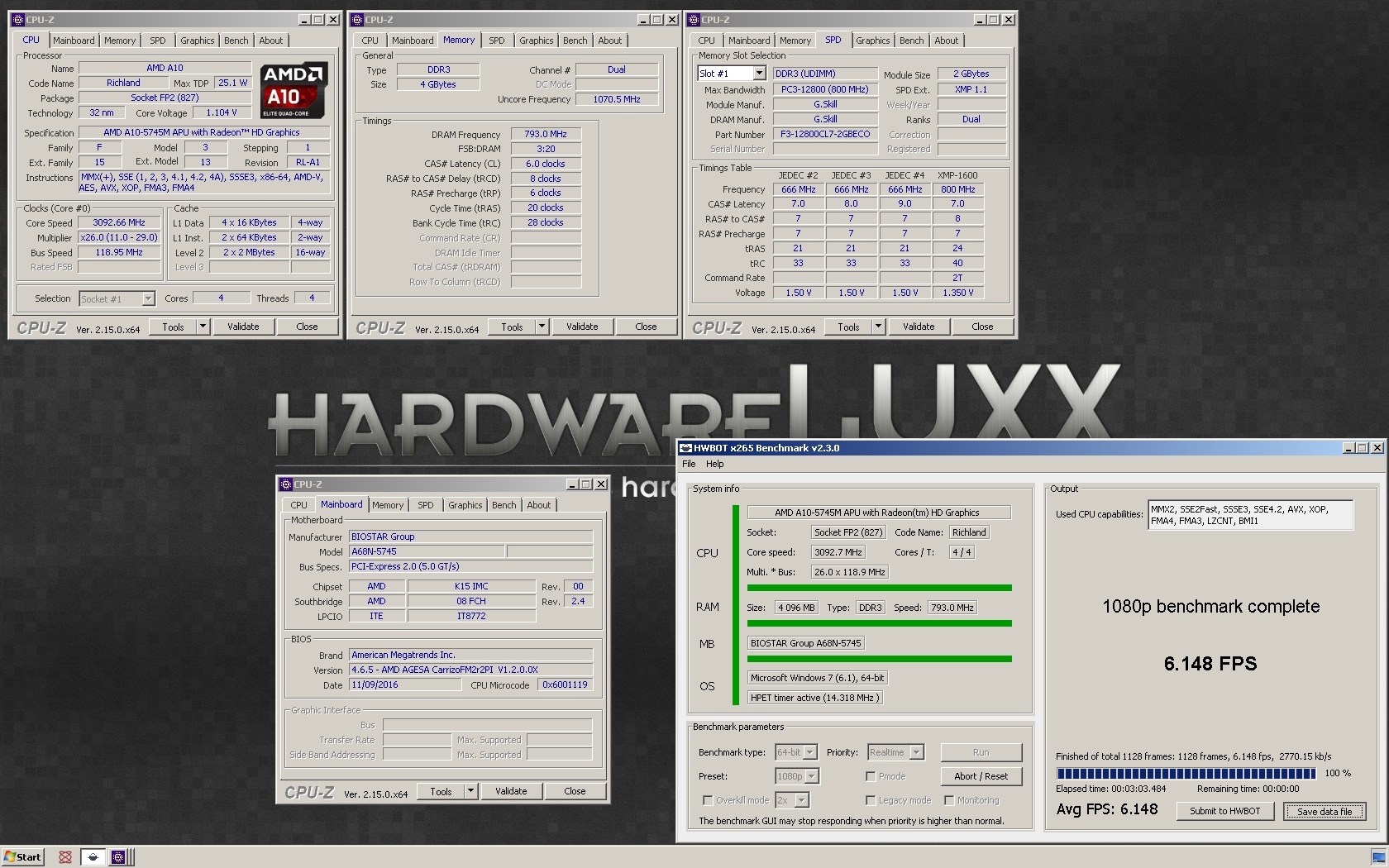Minimize the HWBOT x265 Benchmark window
The image size is (1389, 868).
1349,448
